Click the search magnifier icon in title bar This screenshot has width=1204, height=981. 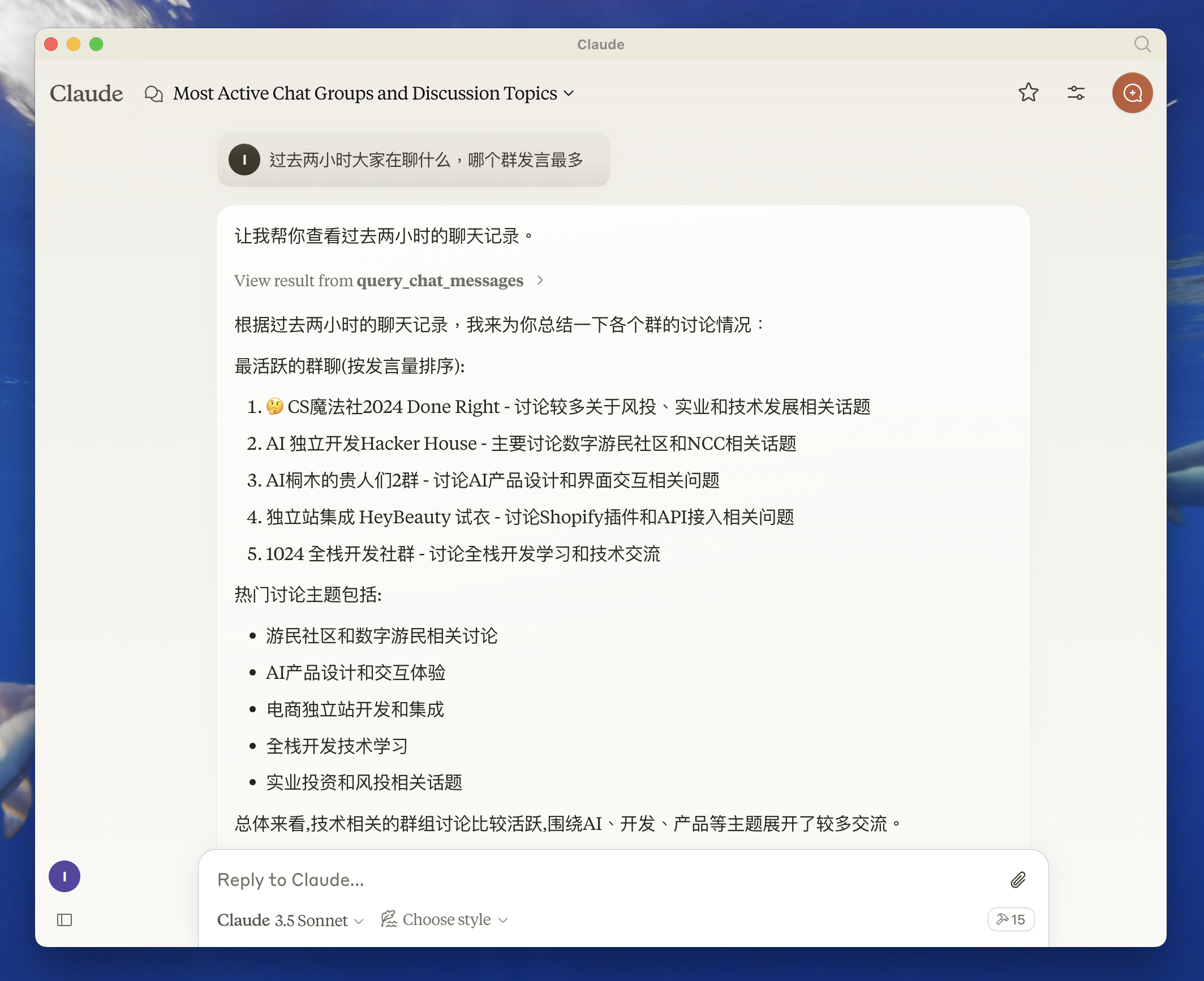pos(1142,44)
